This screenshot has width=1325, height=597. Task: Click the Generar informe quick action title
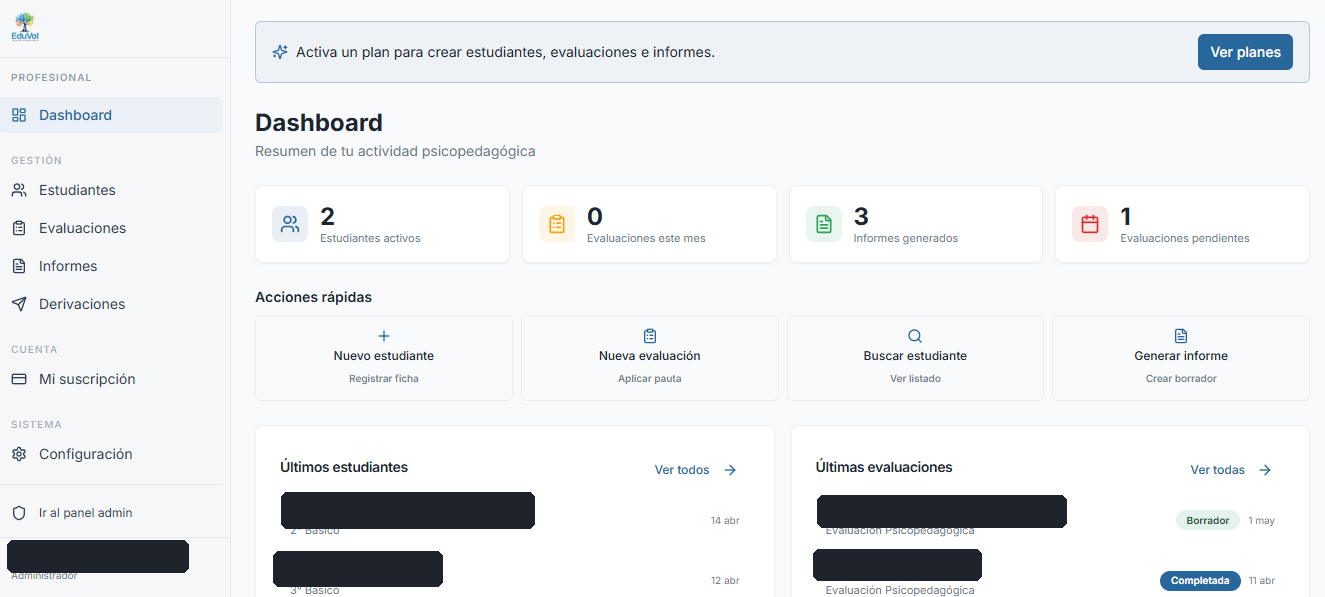[1181, 356]
